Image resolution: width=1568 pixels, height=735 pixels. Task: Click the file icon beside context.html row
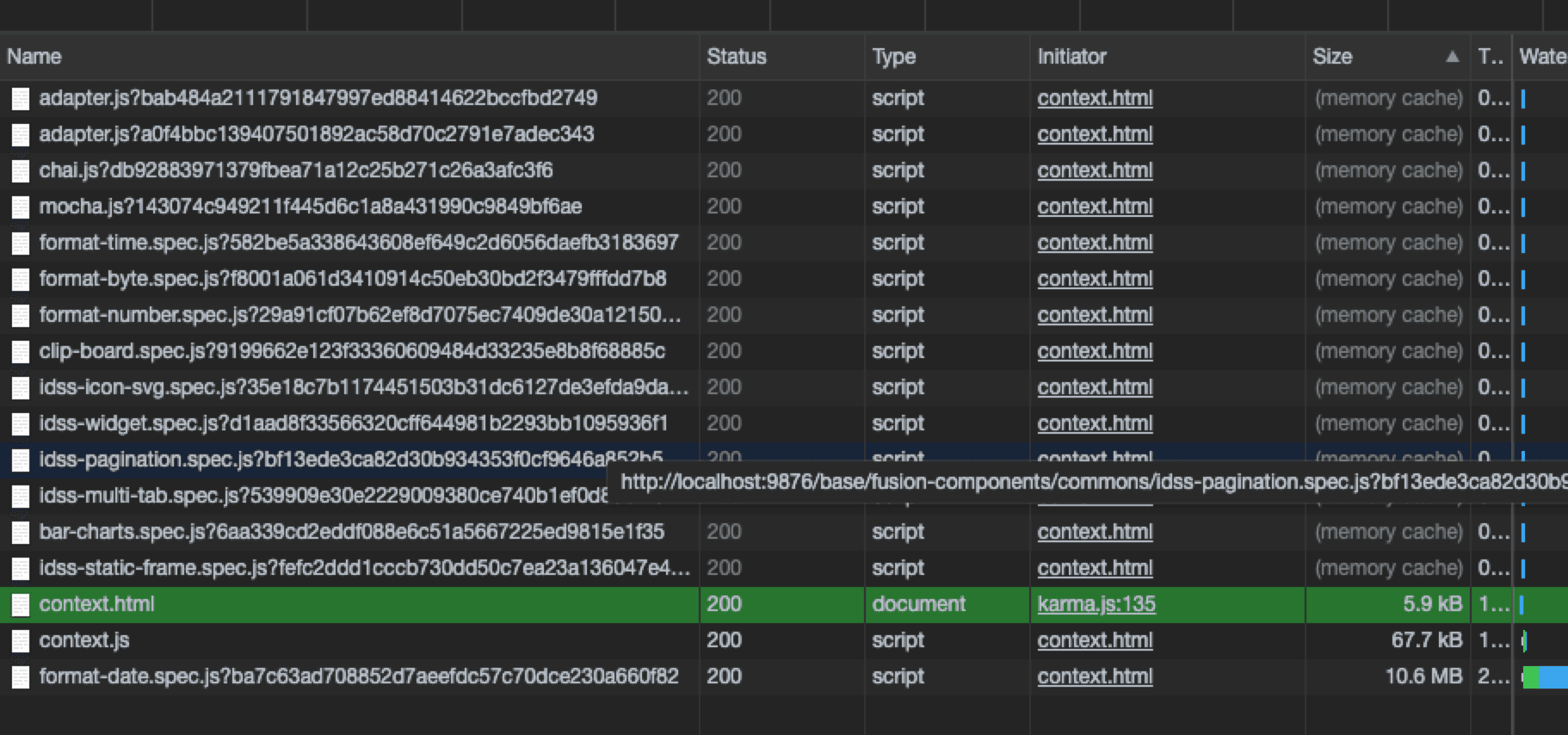tap(20, 604)
